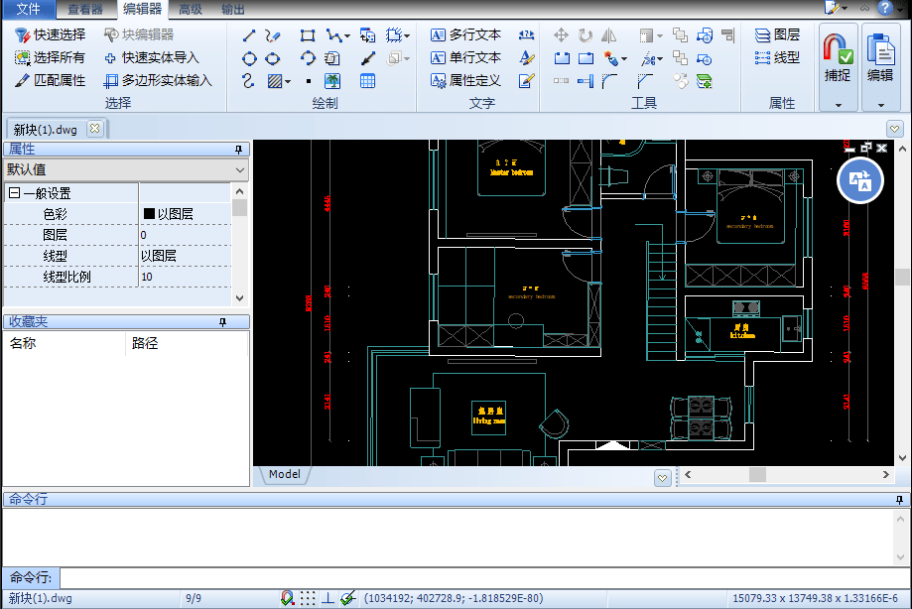Screen dimensions: 912x609
Task: Select the Line drawing tool
Action: (x=249, y=35)
